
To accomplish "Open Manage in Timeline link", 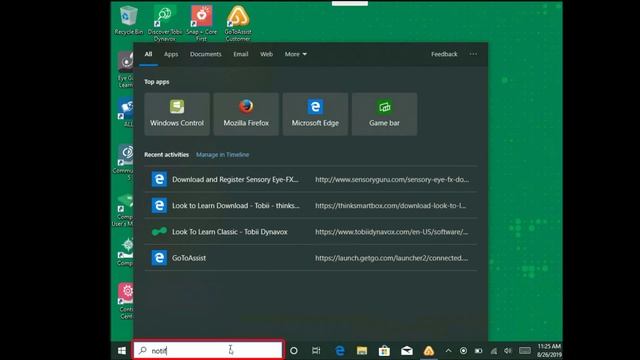I will pos(222,155).
